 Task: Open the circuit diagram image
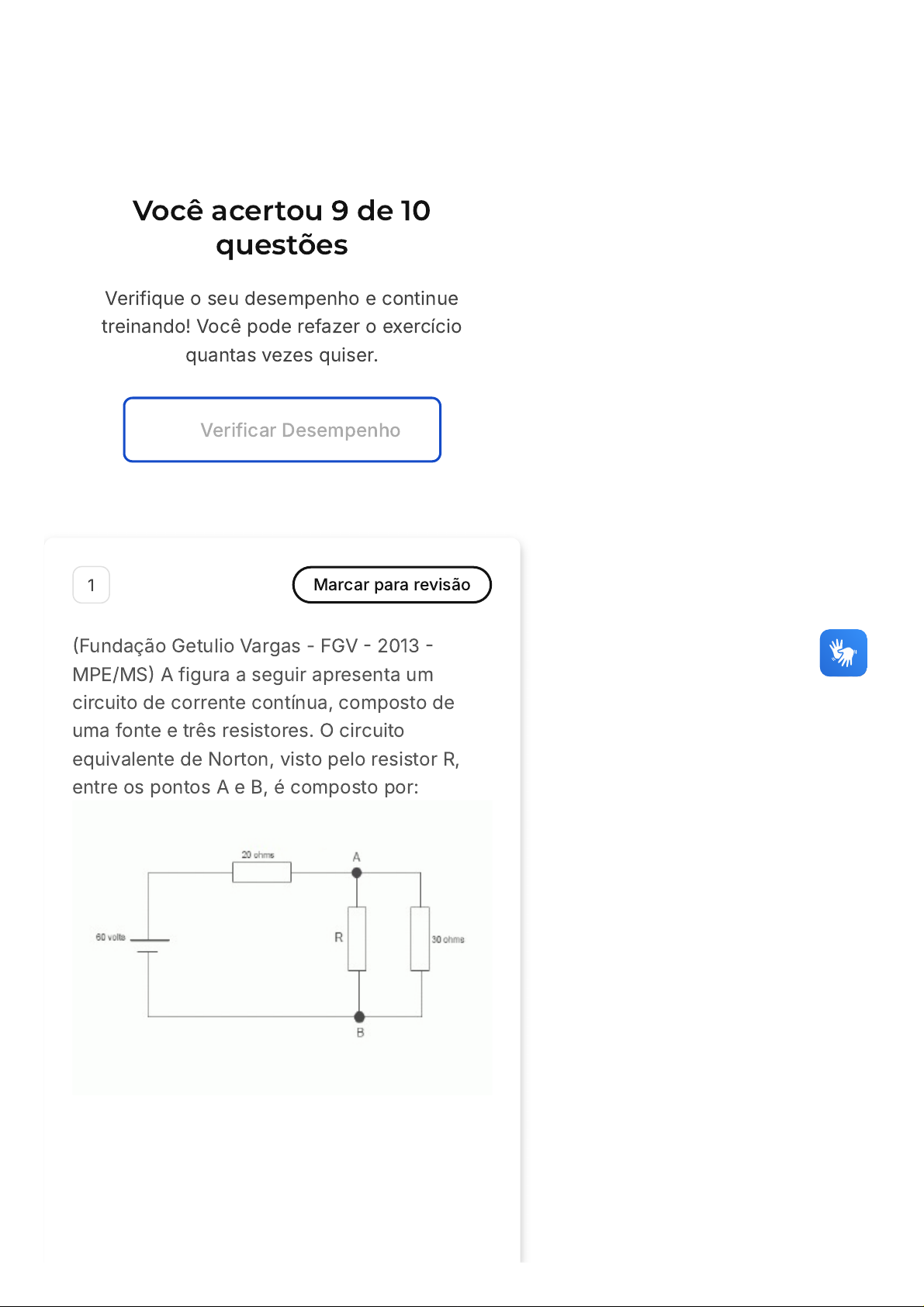[282, 948]
